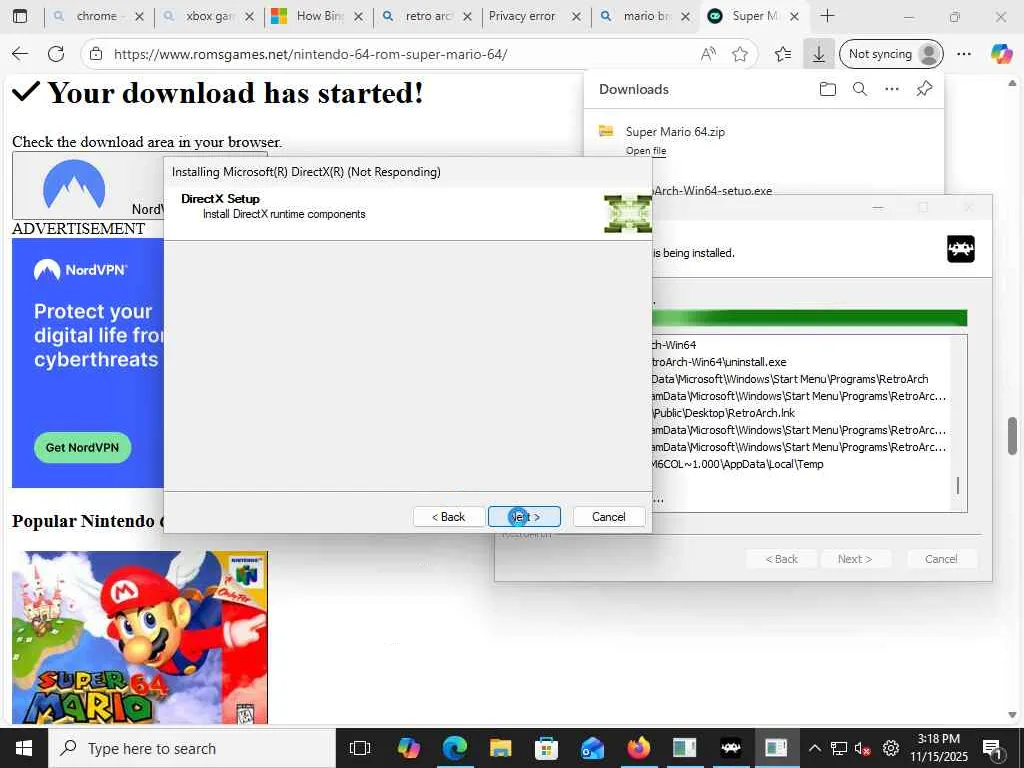Click the Not syncing profile button
The width and height of the screenshot is (1024, 768).
pyautogui.click(x=891, y=54)
